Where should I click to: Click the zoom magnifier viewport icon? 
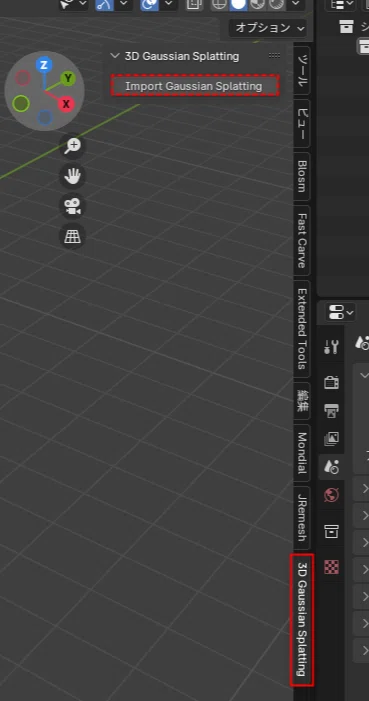(72, 145)
